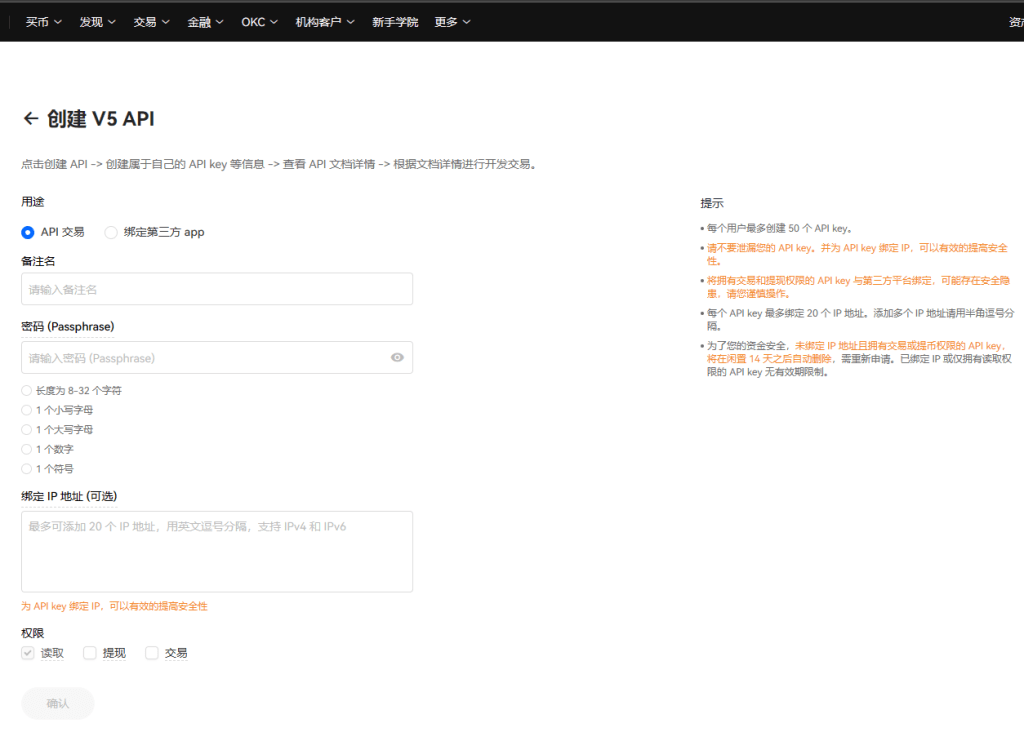Screen dimensions: 1024x732
Task: Click the 备注名 input field
Action: (x=217, y=289)
